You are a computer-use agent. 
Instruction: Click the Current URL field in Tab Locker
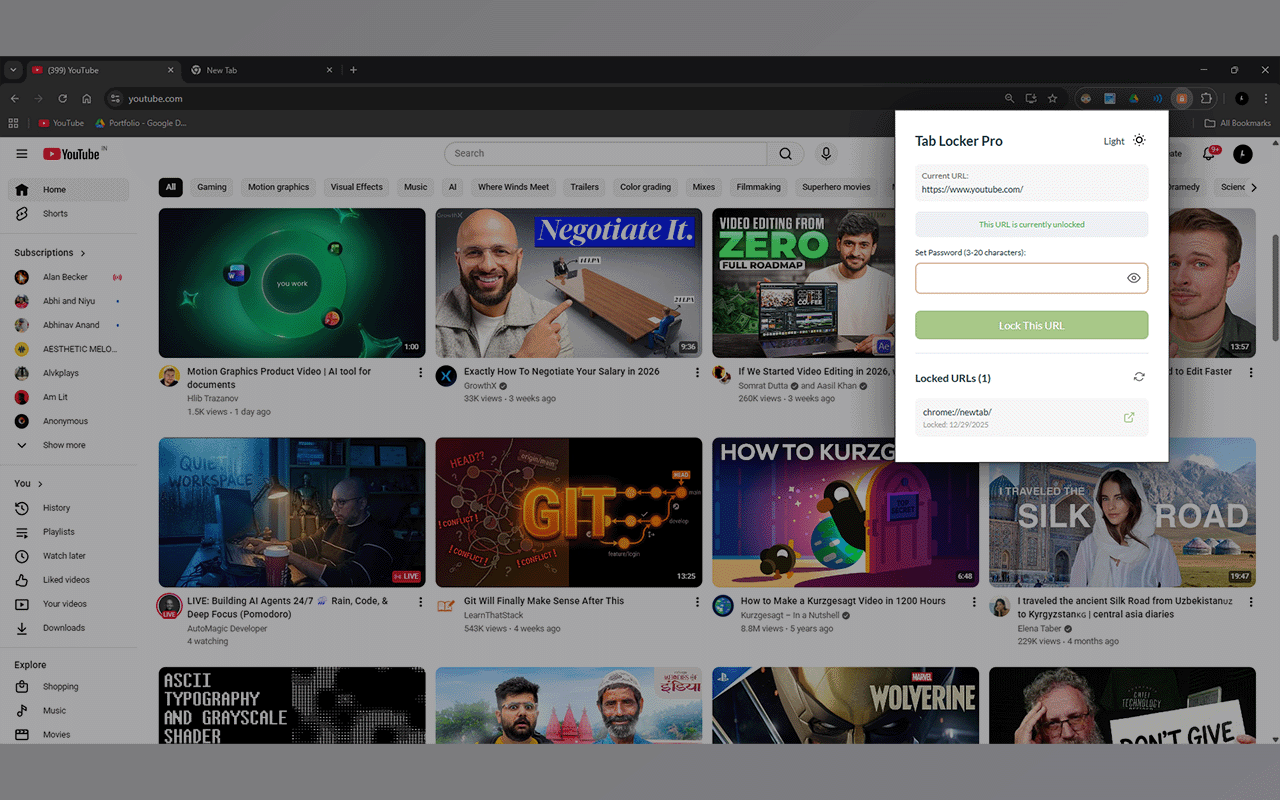(x=1031, y=183)
